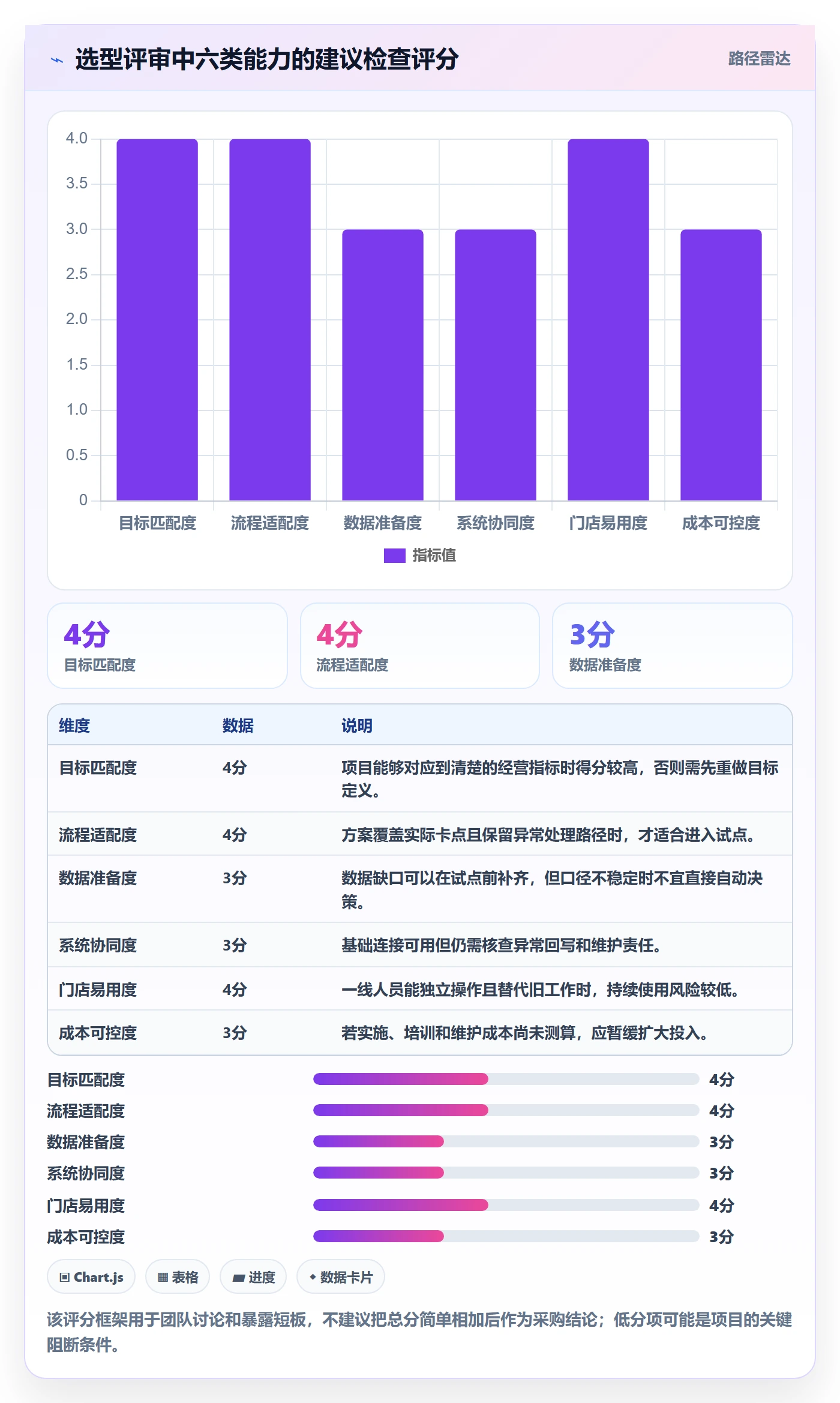Click the 指标值 legend label
Screen dimensions: 840x1403
tap(434, 556)
